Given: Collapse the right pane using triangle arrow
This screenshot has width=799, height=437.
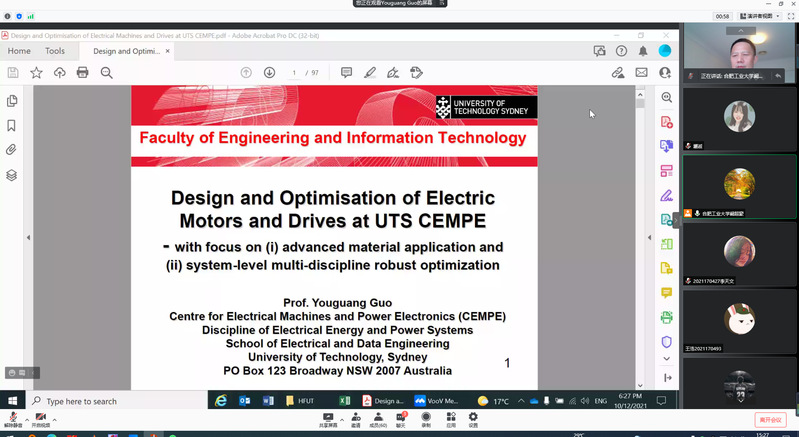Looking at the screenshot, I should [649, 237].
